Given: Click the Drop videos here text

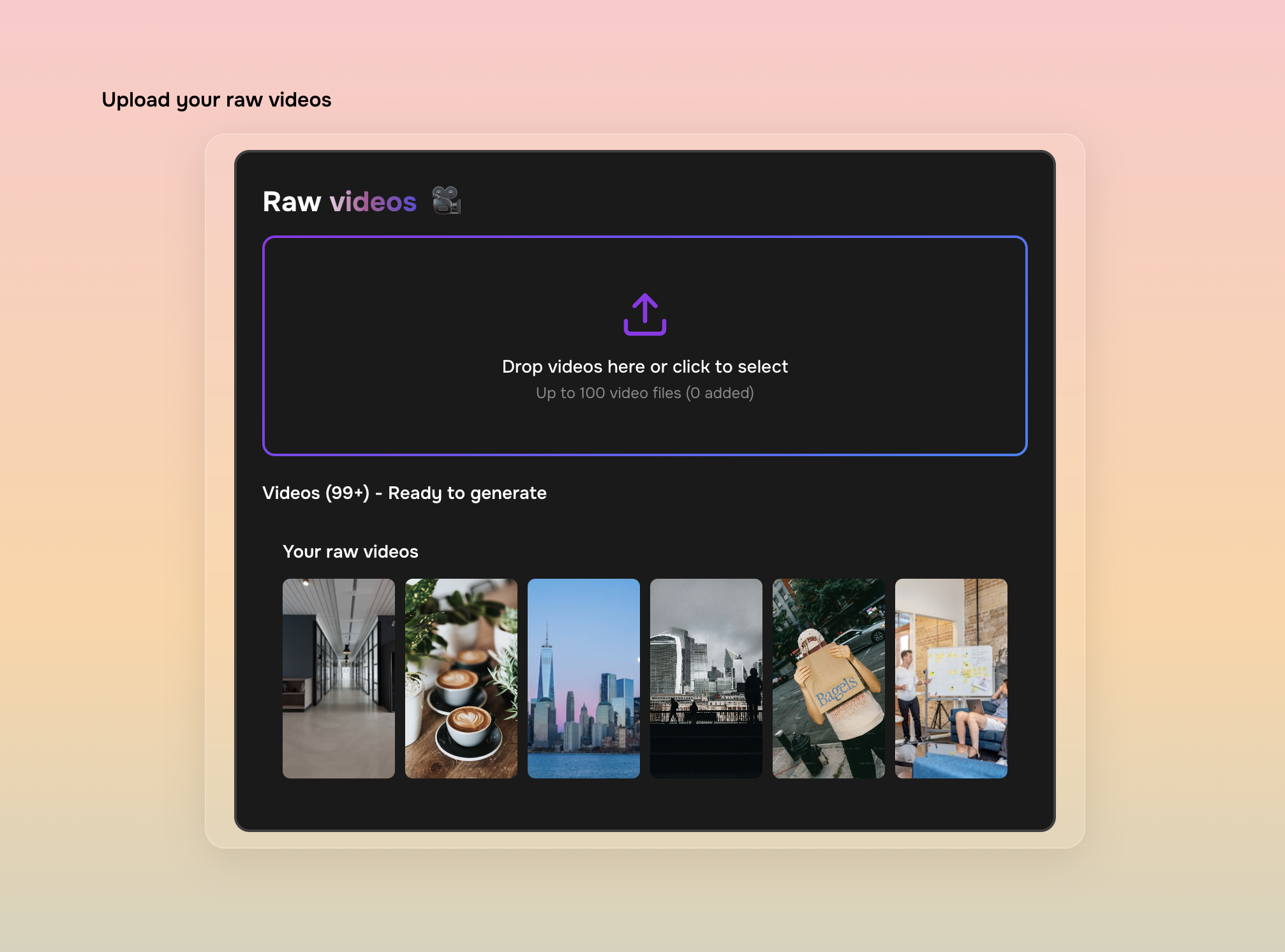Looking at the screenshot, I should 644,366.
